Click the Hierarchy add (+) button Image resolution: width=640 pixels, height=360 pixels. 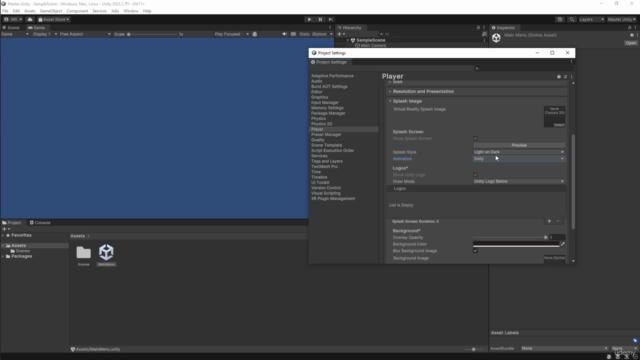[x=340, y=34]
